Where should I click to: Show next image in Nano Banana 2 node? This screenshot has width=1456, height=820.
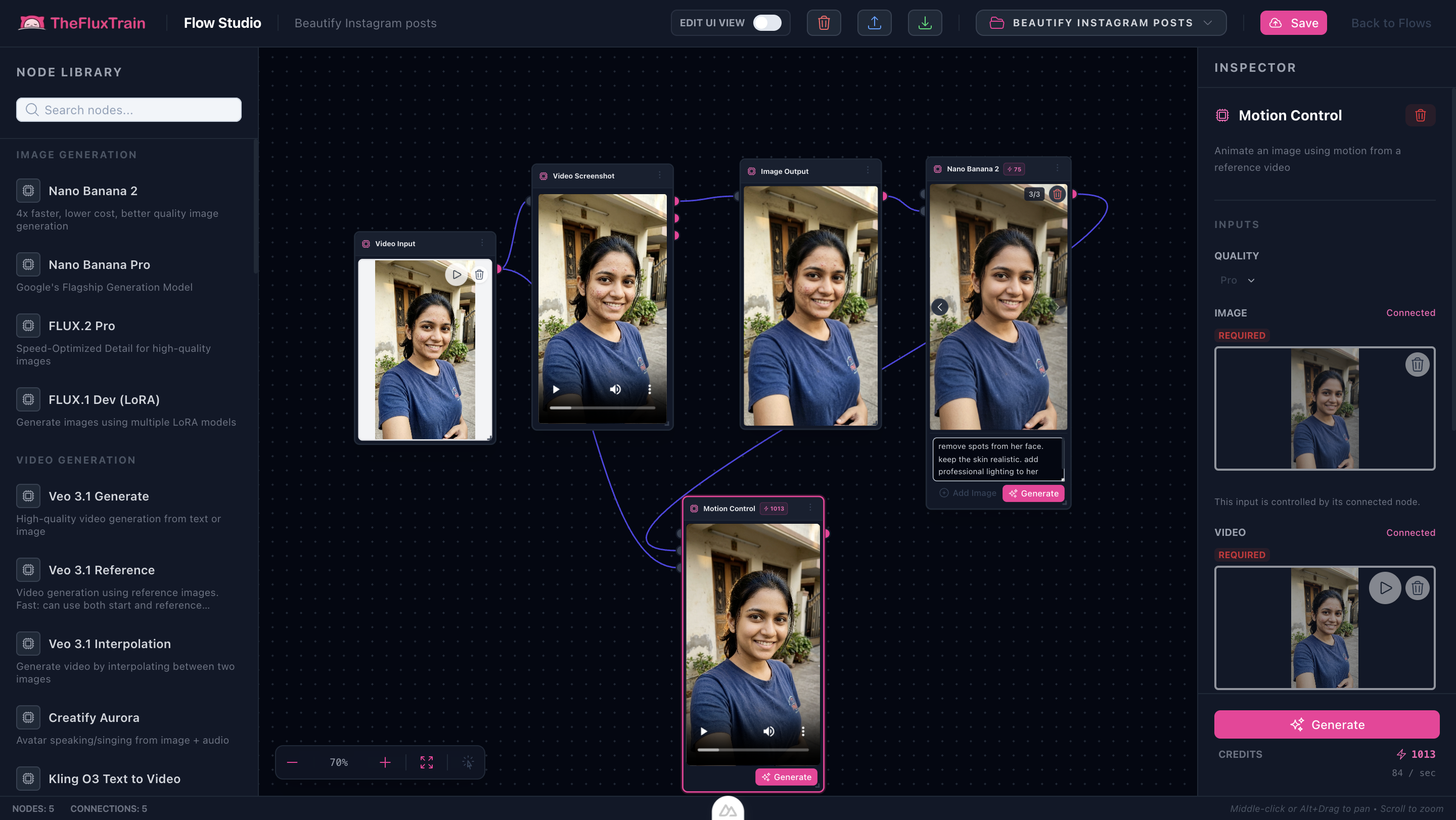click(x=1057, y=307)
